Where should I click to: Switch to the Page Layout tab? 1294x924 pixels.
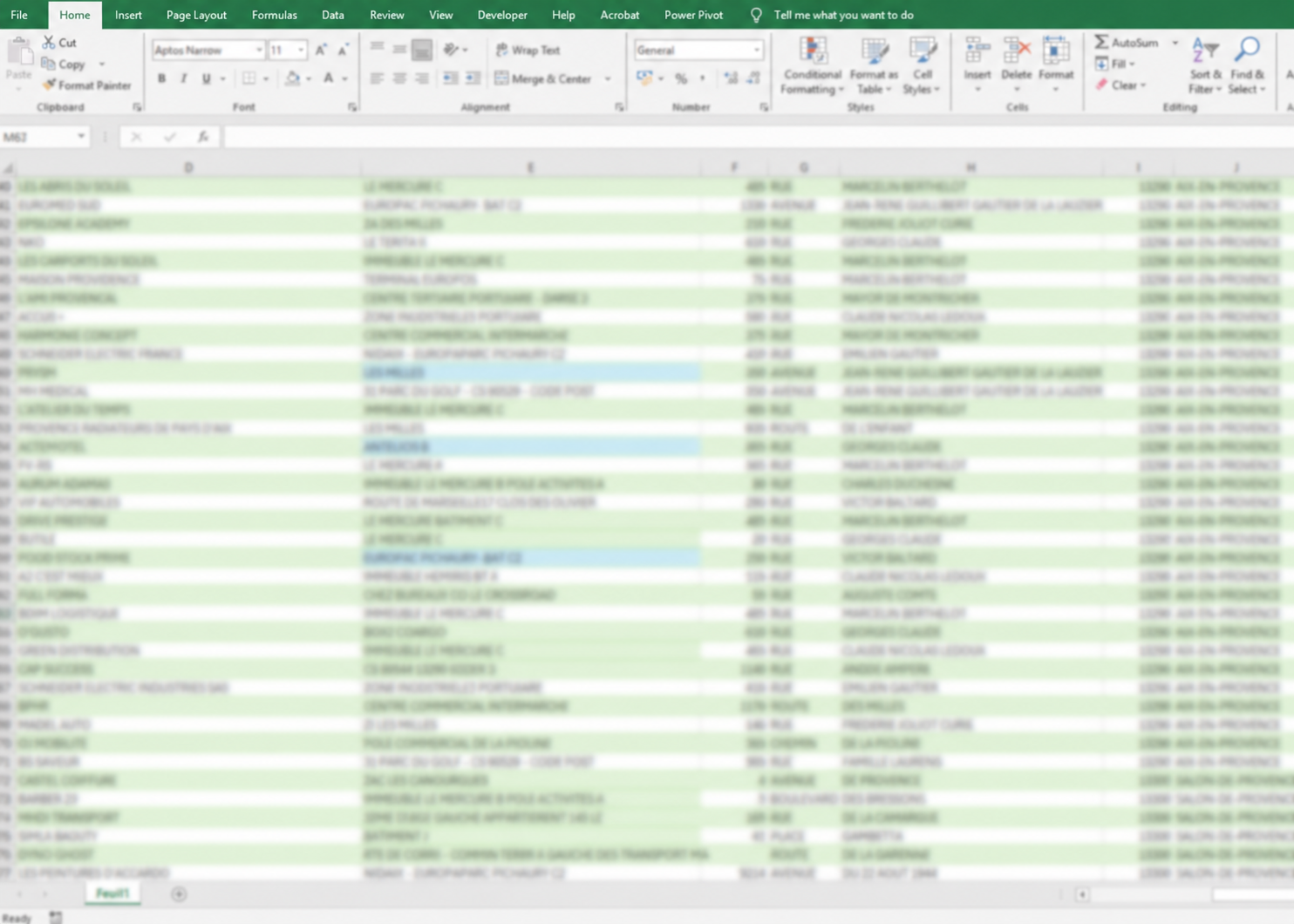pos(196,15)
